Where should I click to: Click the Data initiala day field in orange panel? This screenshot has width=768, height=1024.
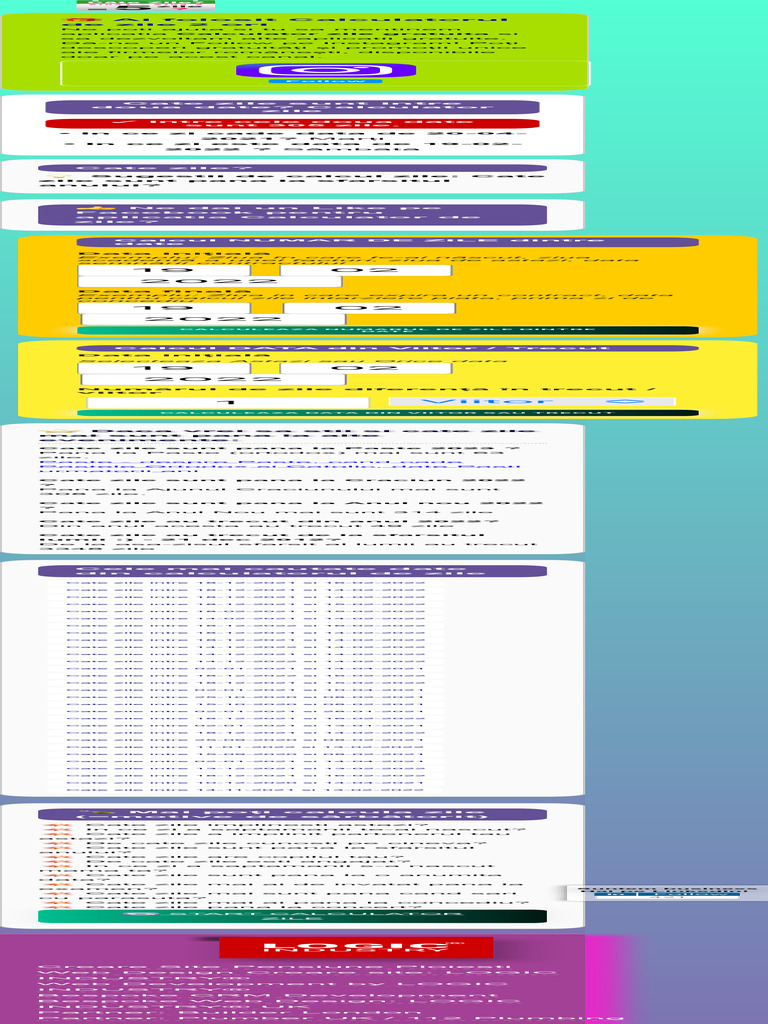164,270
